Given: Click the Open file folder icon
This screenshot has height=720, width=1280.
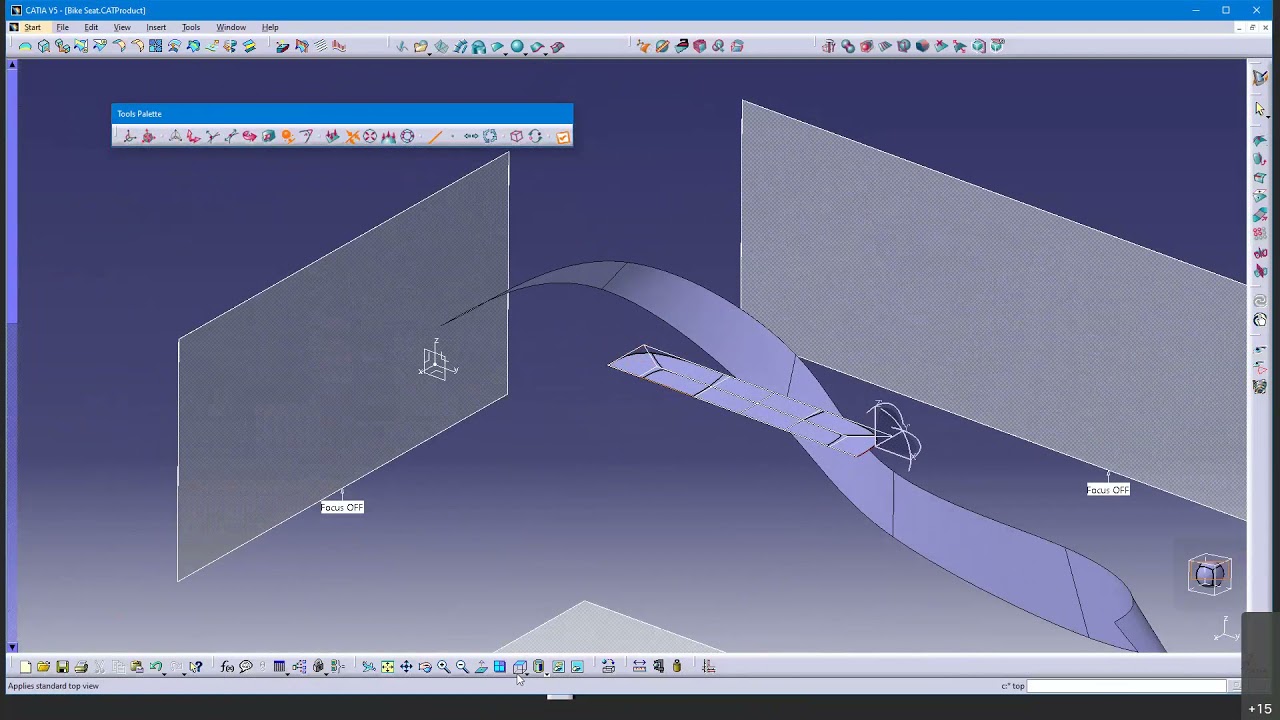Looking at the screenshot, I should pos(43,667).
